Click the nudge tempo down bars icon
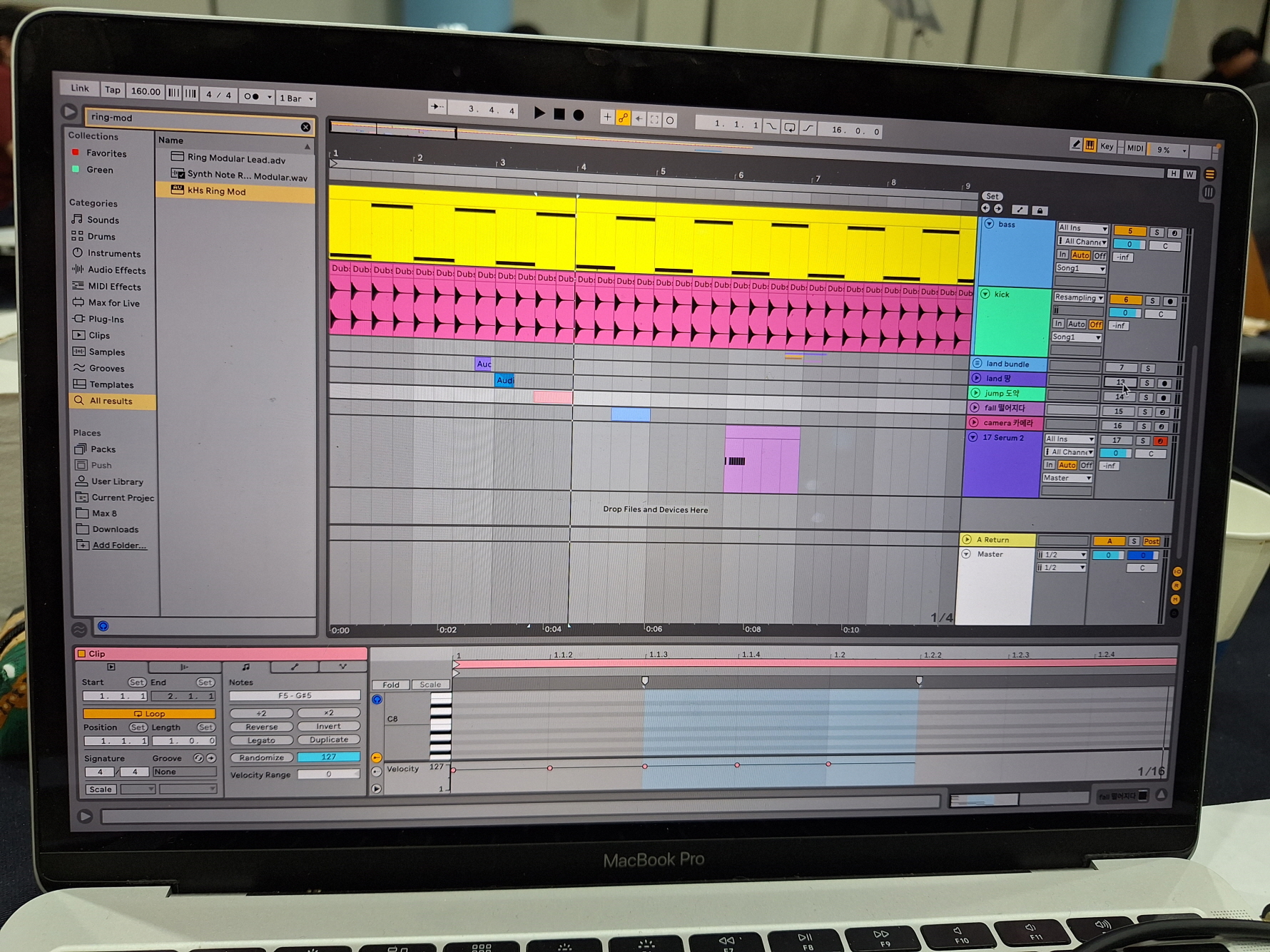This screenshot has width=1270, height=952. click(173, 92)
